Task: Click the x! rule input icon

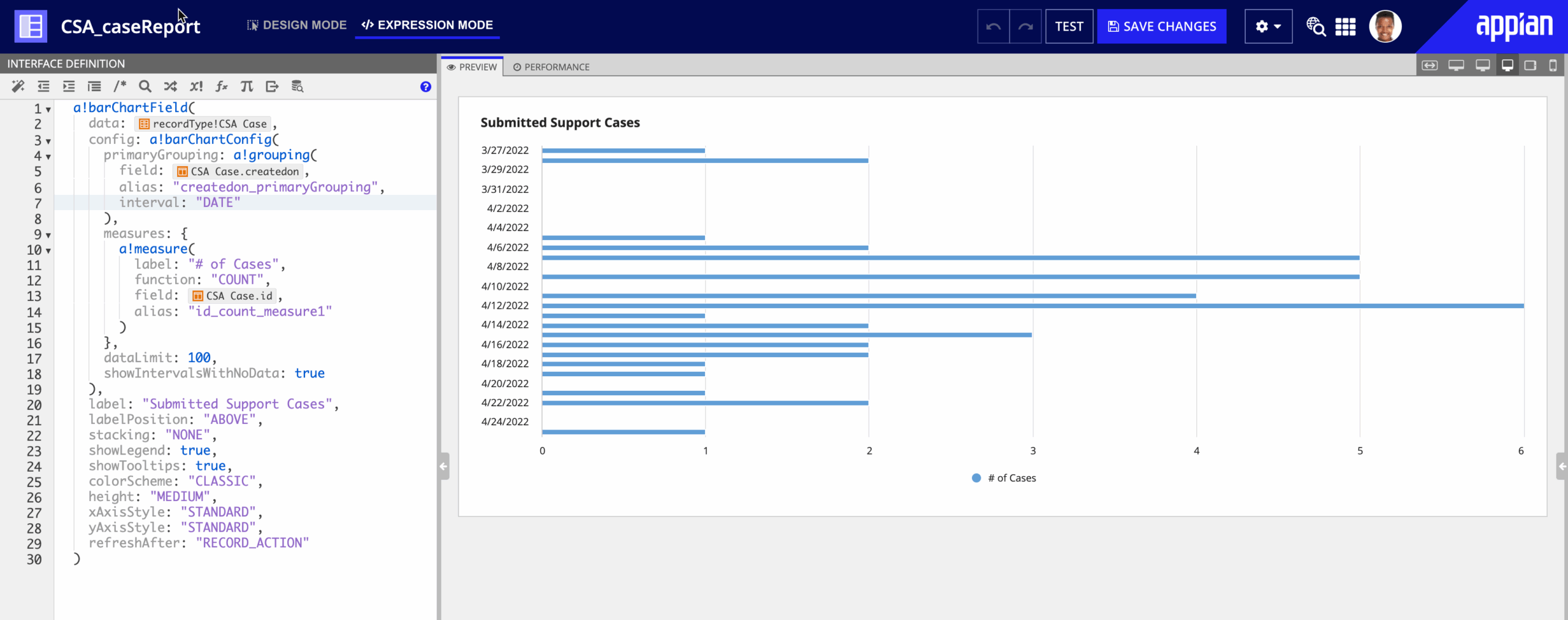Action: tap(196, 86)
